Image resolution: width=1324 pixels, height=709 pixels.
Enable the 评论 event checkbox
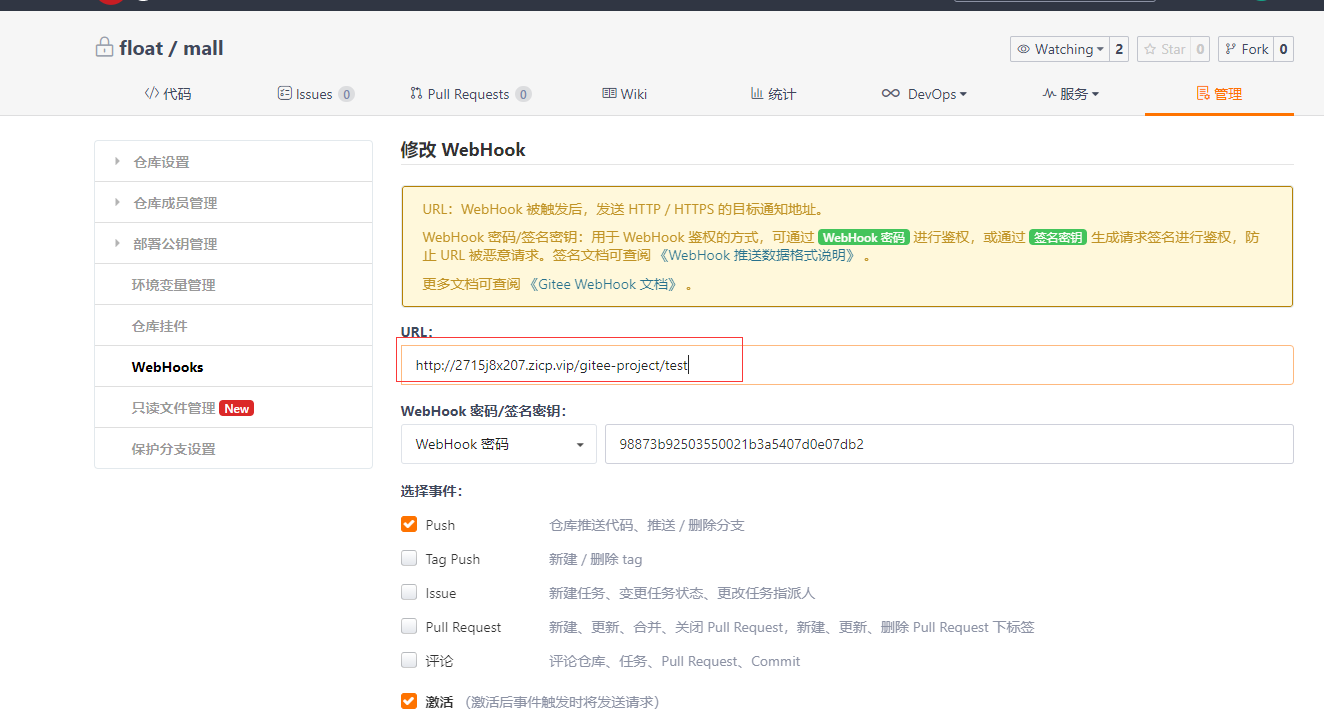click(x=409, y=660)
